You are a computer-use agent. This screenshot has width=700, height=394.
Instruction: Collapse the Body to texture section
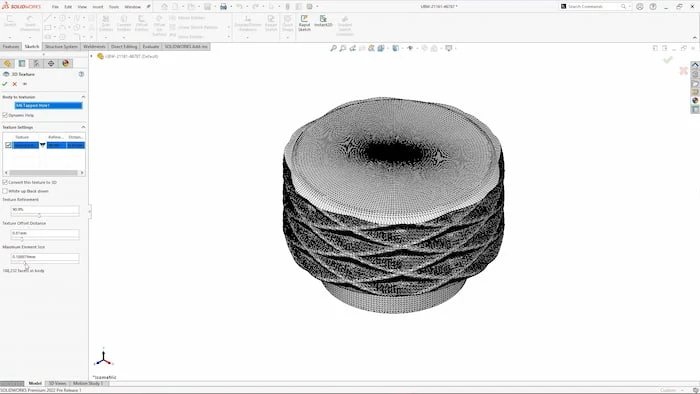[x=83, y=97]
